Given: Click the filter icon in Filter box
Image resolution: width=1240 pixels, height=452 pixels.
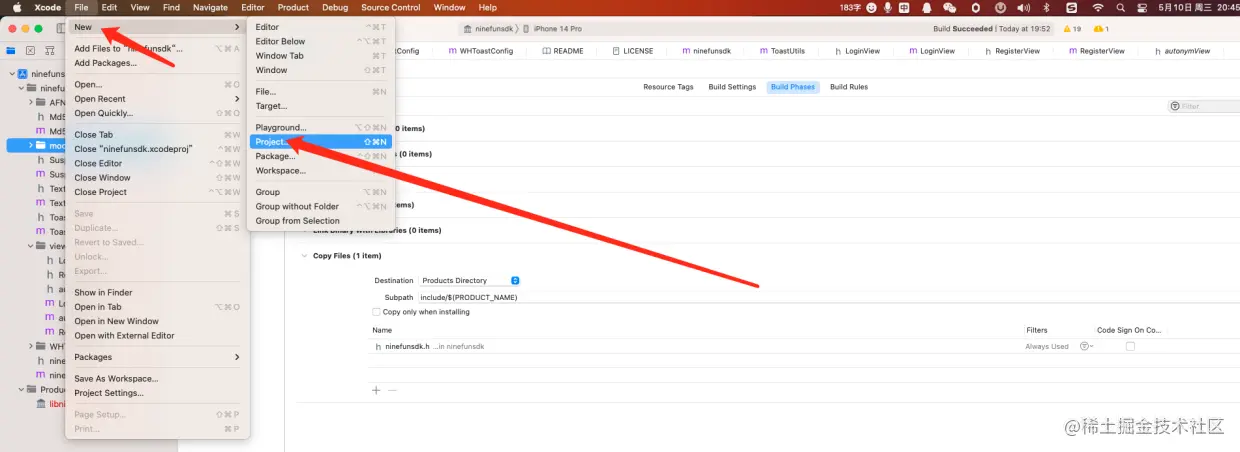Looking at the screenshot, I should [1176, 106].
